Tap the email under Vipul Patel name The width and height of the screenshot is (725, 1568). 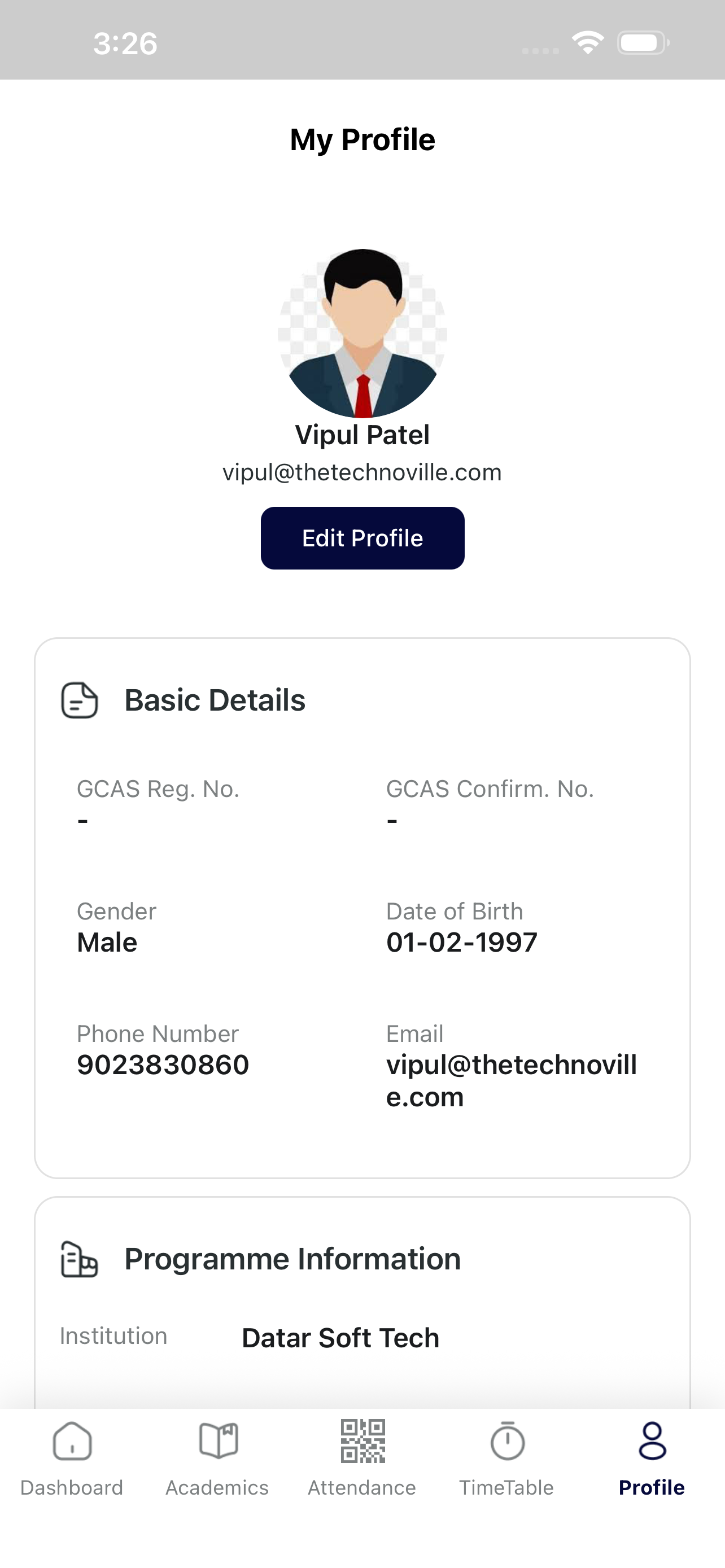coord(362,472)
